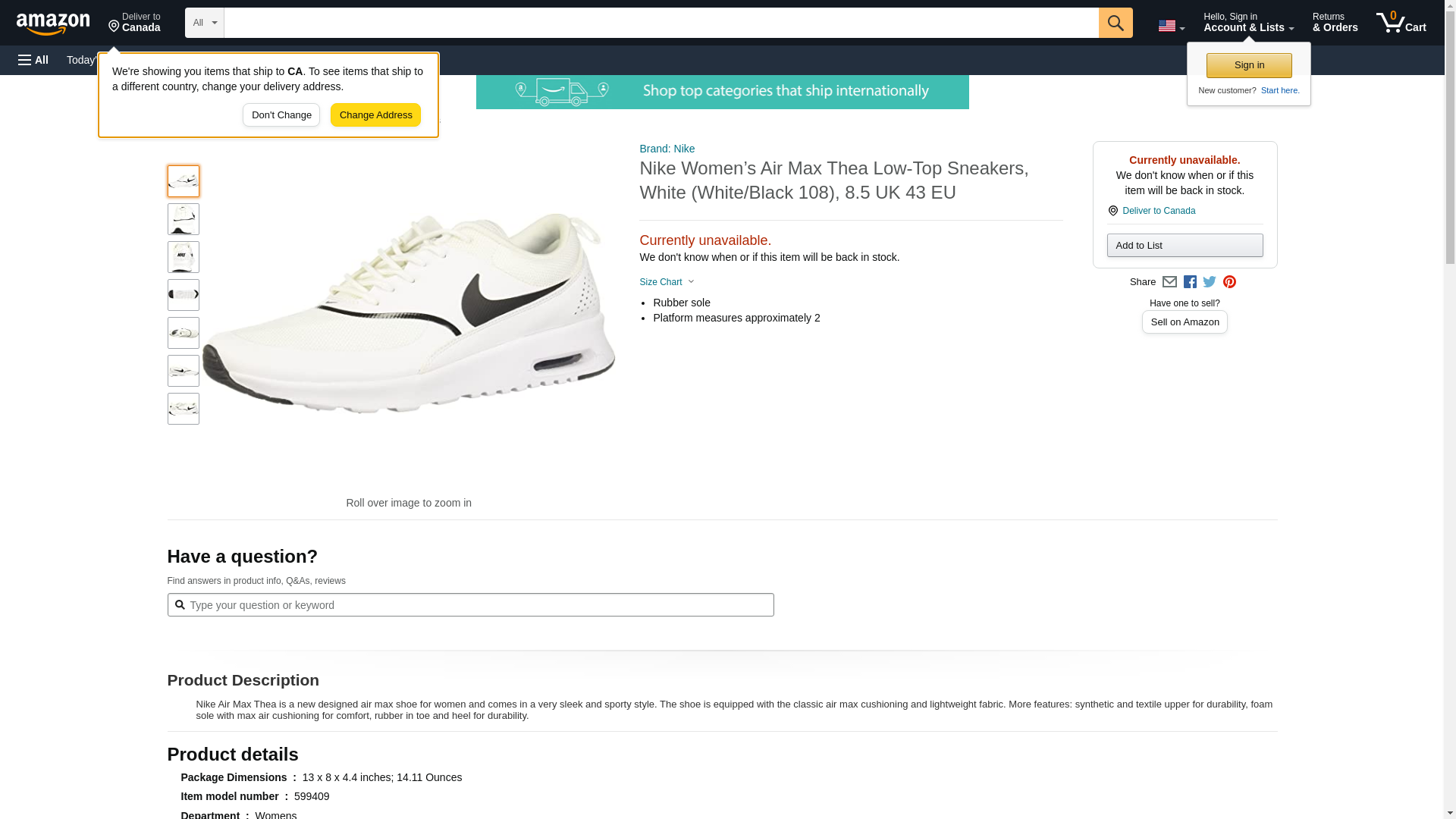
Task: Share product on Pinterest icon
Action: pos(1229,282)
